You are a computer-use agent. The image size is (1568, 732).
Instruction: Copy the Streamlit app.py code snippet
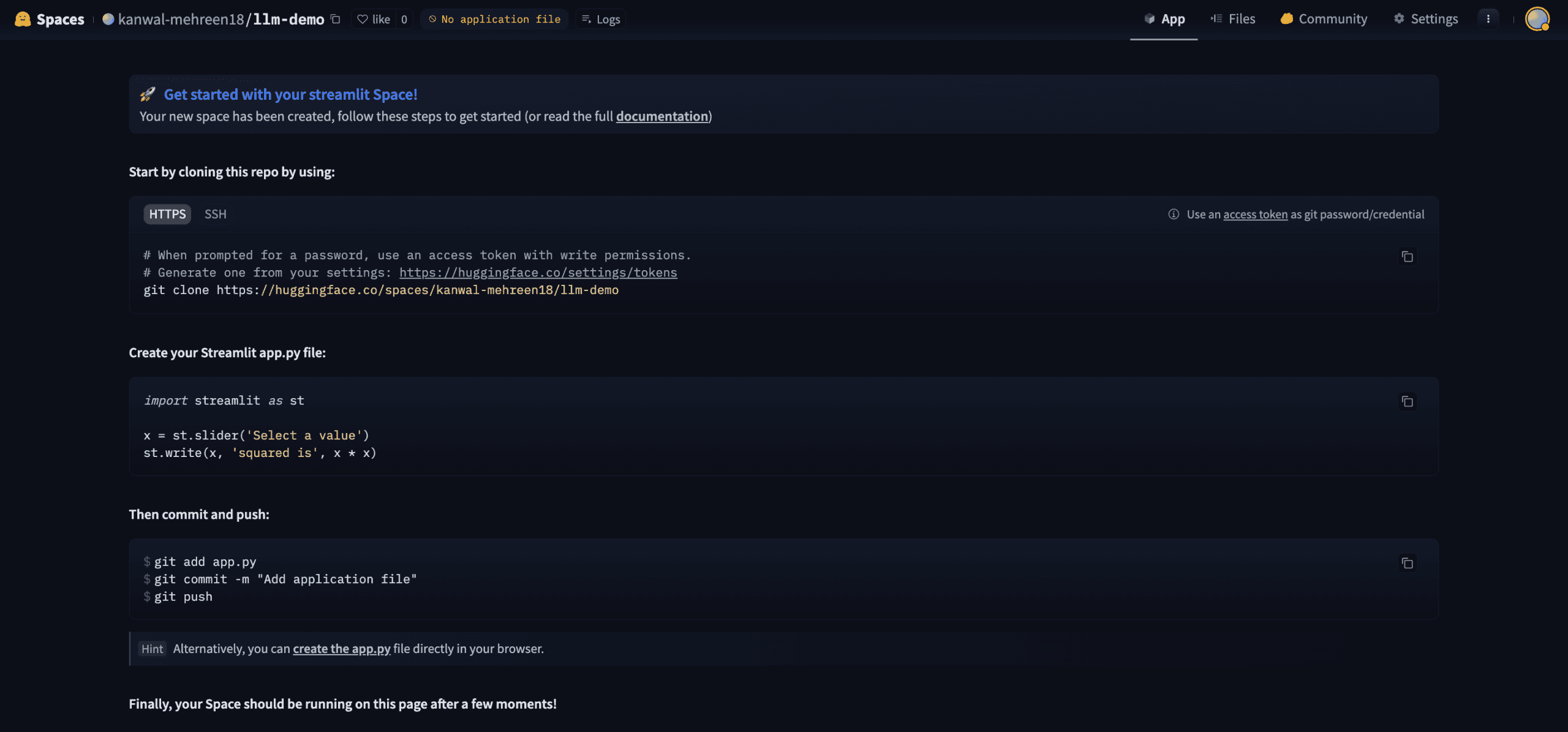1407,401
